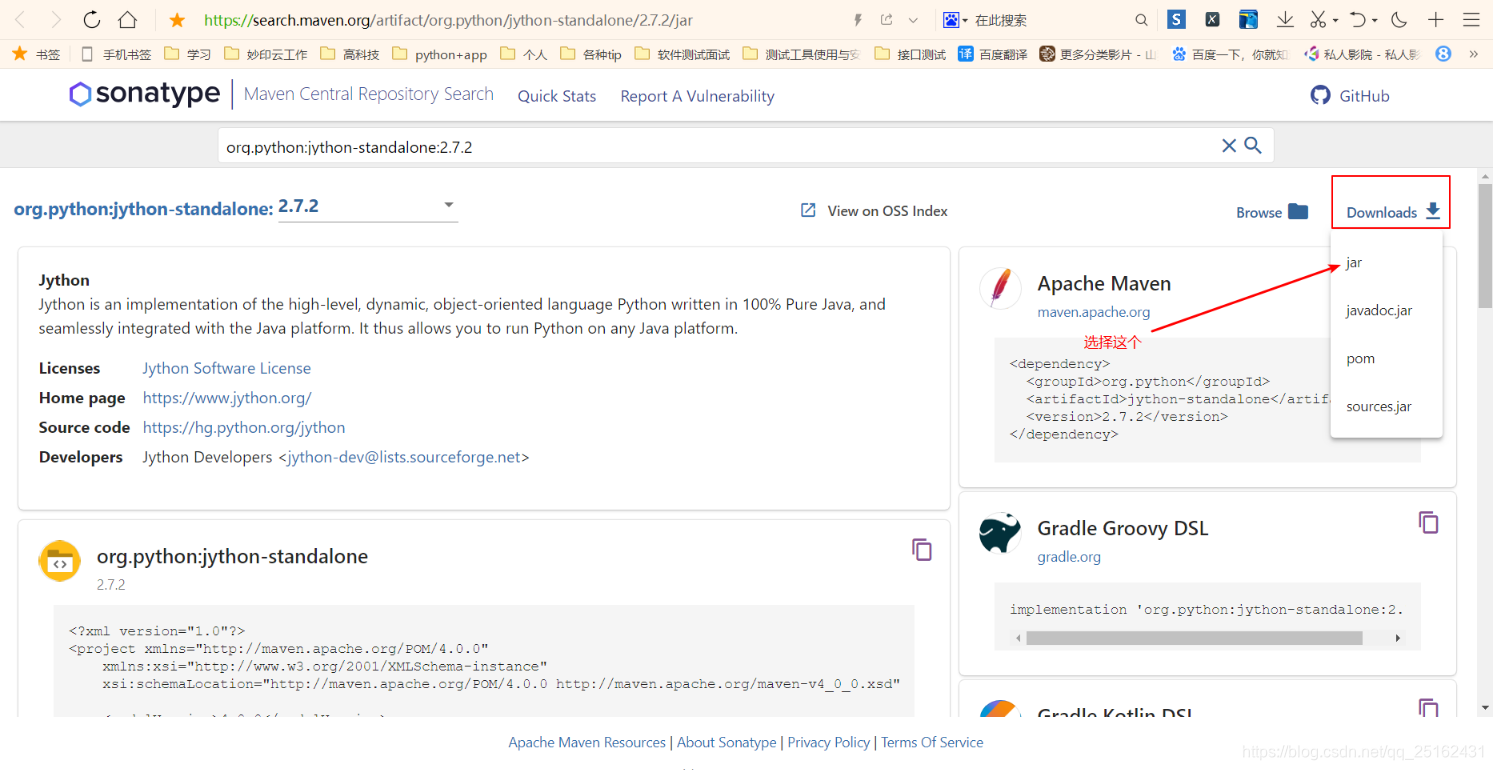Viewport: 1493px width, 770px height.
Task: Open Maven Central Repository Search link
Action: [369, 94]
